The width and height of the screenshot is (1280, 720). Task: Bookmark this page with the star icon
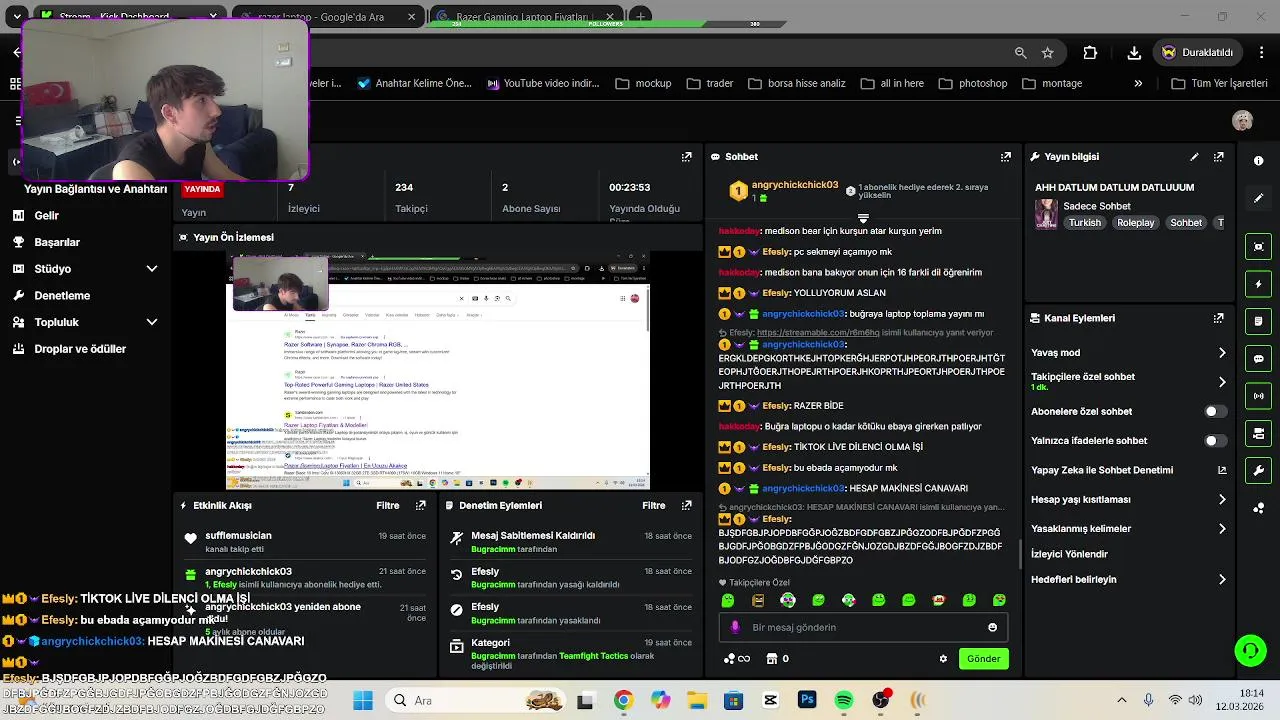1048,53
